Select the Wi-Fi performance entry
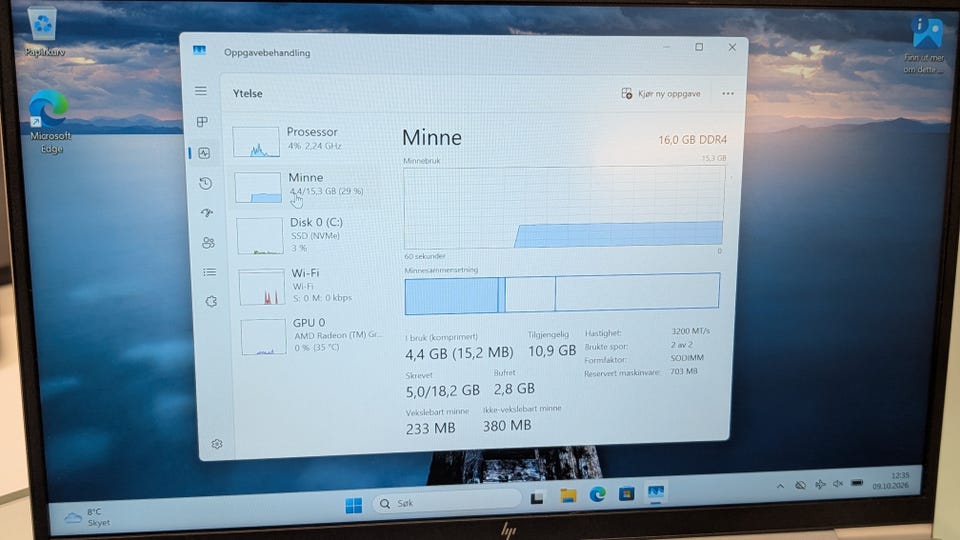The width and height of the screenshot is (960, 540). (x=312, y=286)
